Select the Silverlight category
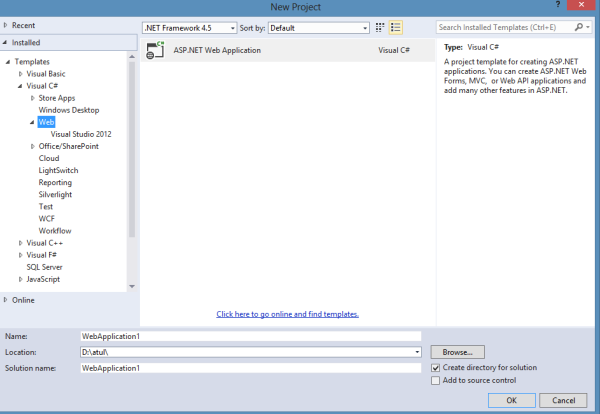Viewport: 600px width, 414px height. 55,195
